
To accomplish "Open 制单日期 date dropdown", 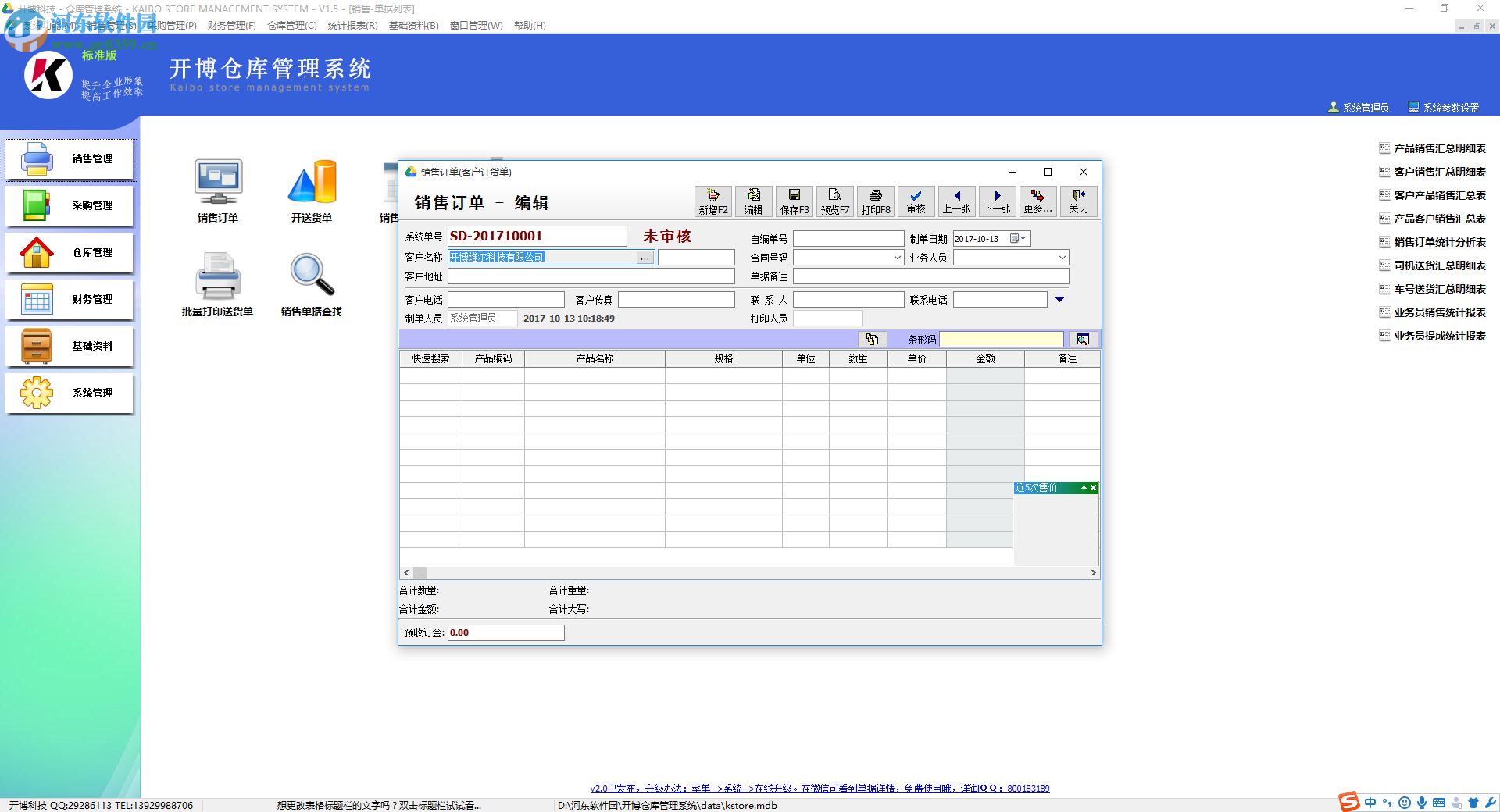I will click(x=1019, y=239).
